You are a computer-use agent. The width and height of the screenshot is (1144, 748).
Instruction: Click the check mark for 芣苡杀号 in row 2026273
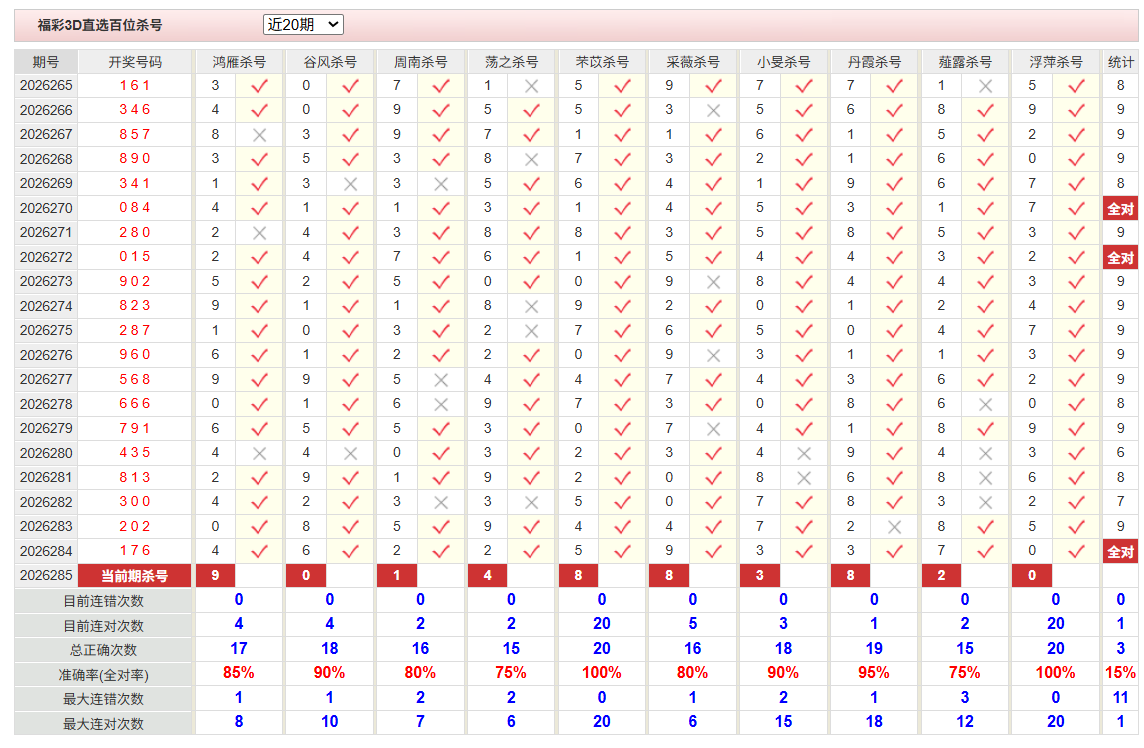622,282
